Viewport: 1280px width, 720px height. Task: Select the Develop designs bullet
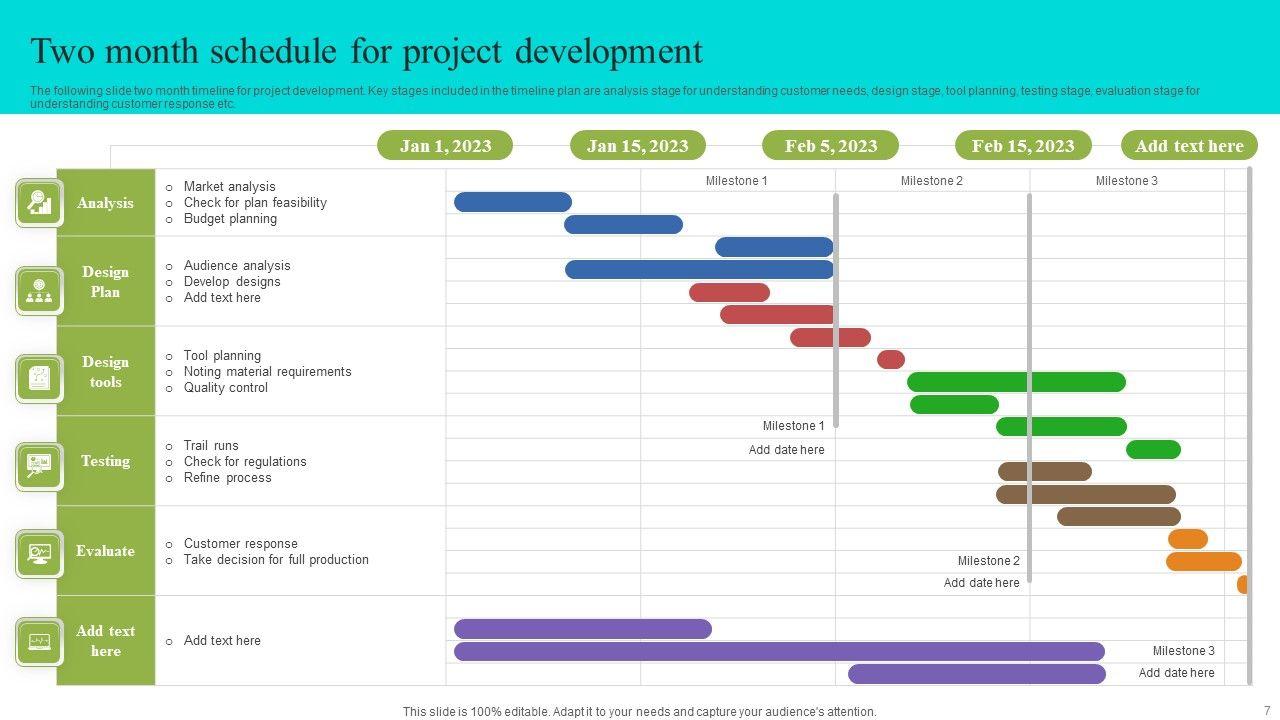coord(232,282)
